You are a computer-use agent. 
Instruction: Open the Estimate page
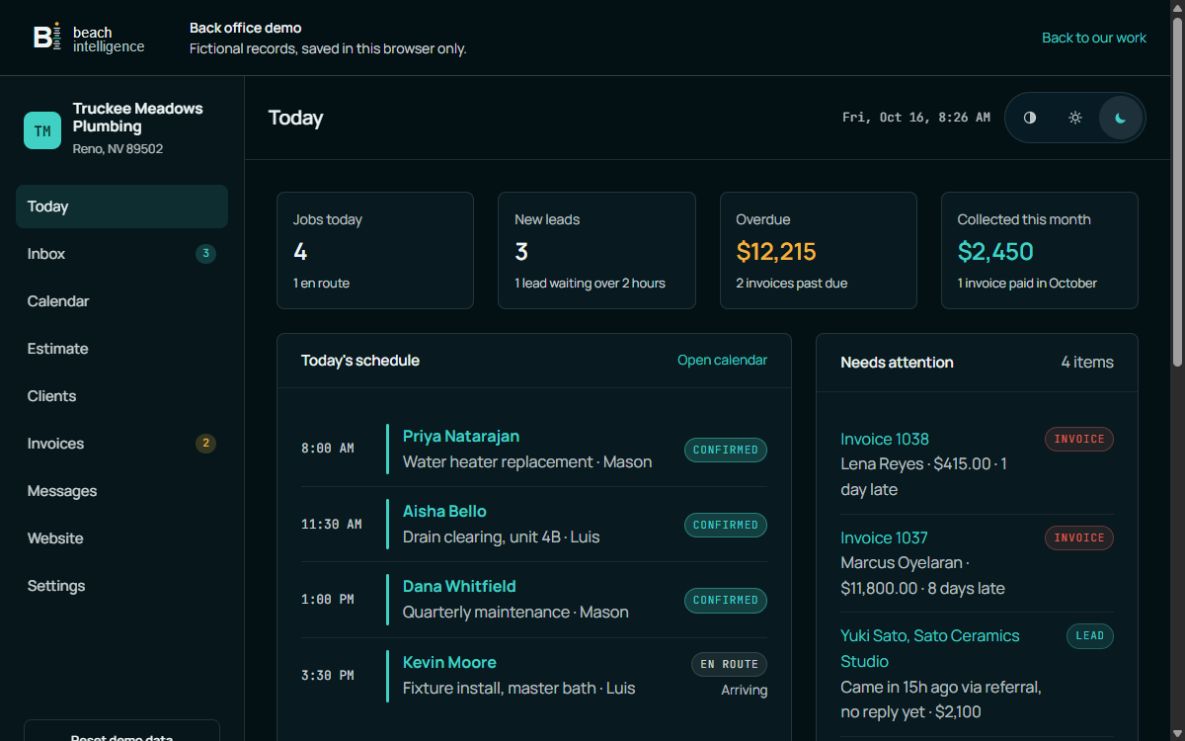(122, 349)
